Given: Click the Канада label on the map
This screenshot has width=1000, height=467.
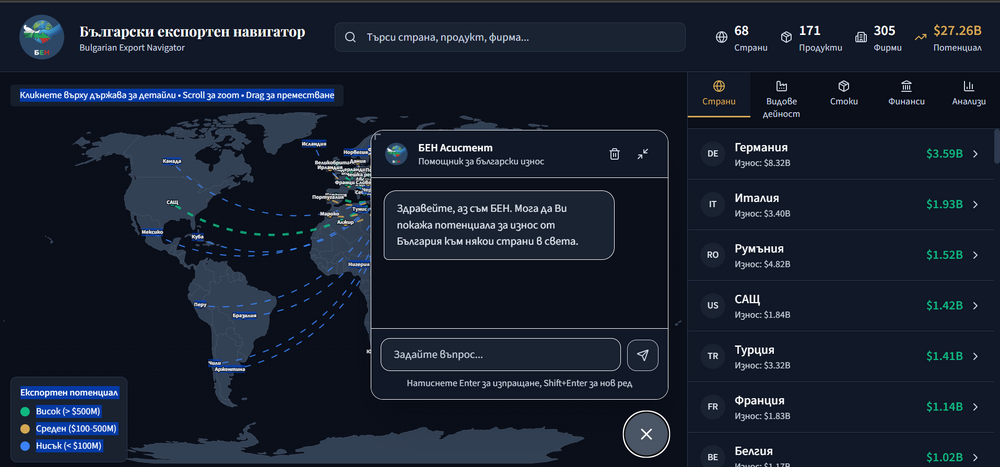Looking at the screenshot, I should (172, 161).
